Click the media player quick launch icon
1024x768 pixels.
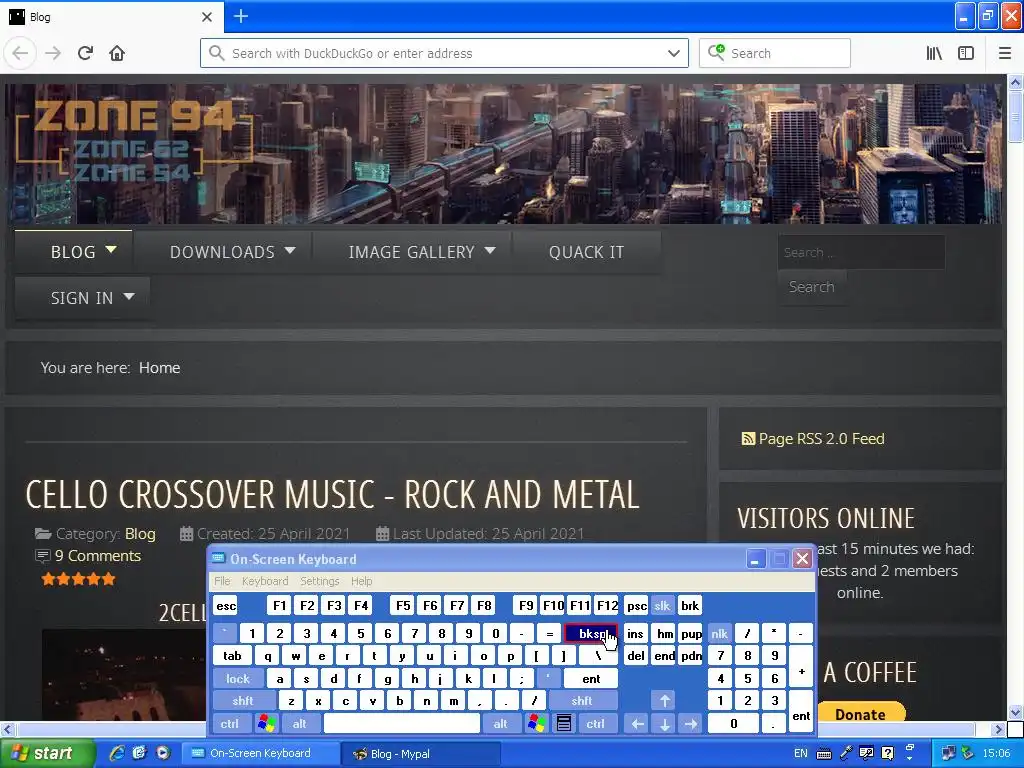(163, 753)
